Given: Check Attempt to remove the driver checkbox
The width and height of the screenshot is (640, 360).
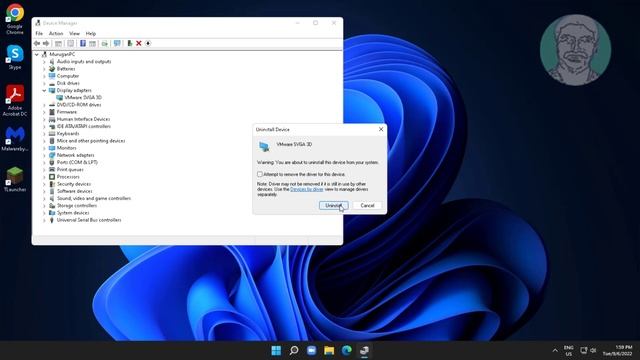Looking at the screenshot, I should 260,174.
